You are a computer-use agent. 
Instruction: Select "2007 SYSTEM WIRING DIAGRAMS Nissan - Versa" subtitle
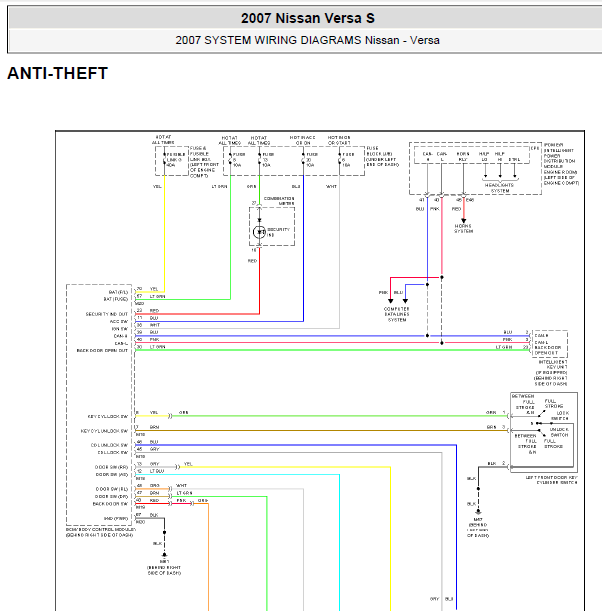[307, 40]
